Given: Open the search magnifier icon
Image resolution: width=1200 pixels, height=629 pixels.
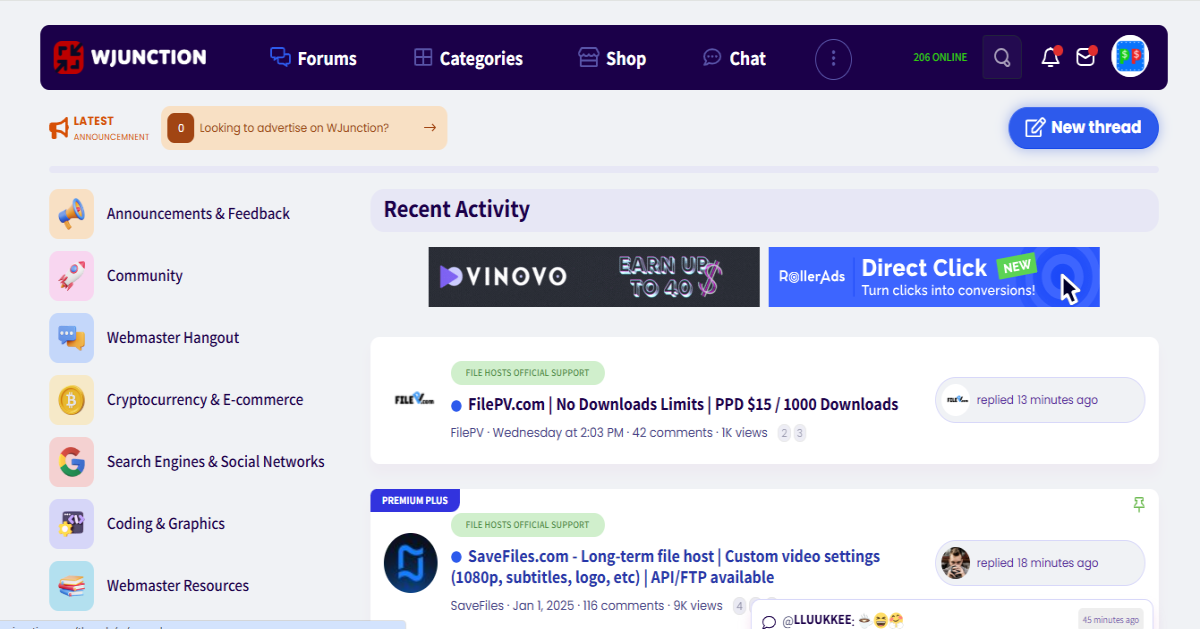Looking at the screenshot, I should coord(1002,57).
